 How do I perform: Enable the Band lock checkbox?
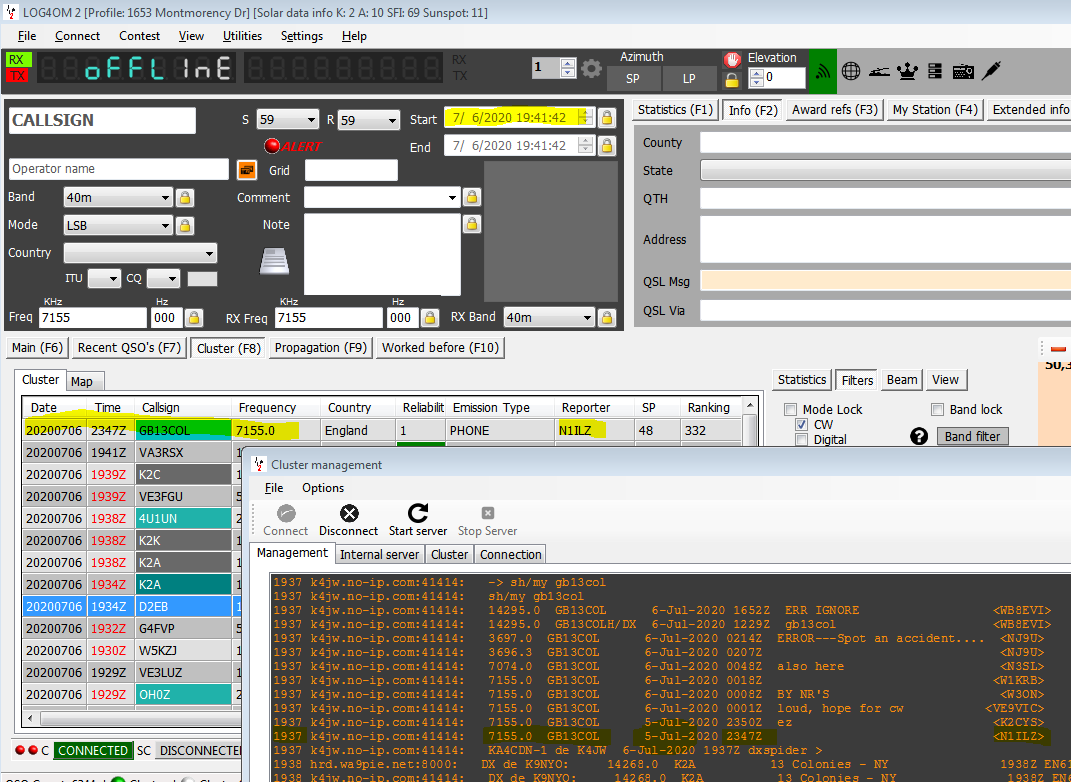pyautogui.click(x=937, y=410)
